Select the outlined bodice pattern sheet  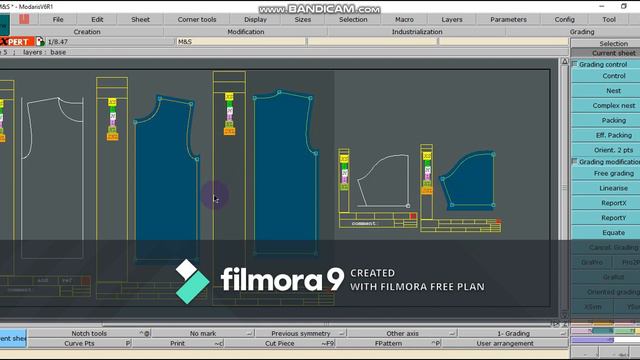click(x=52, y=178)
